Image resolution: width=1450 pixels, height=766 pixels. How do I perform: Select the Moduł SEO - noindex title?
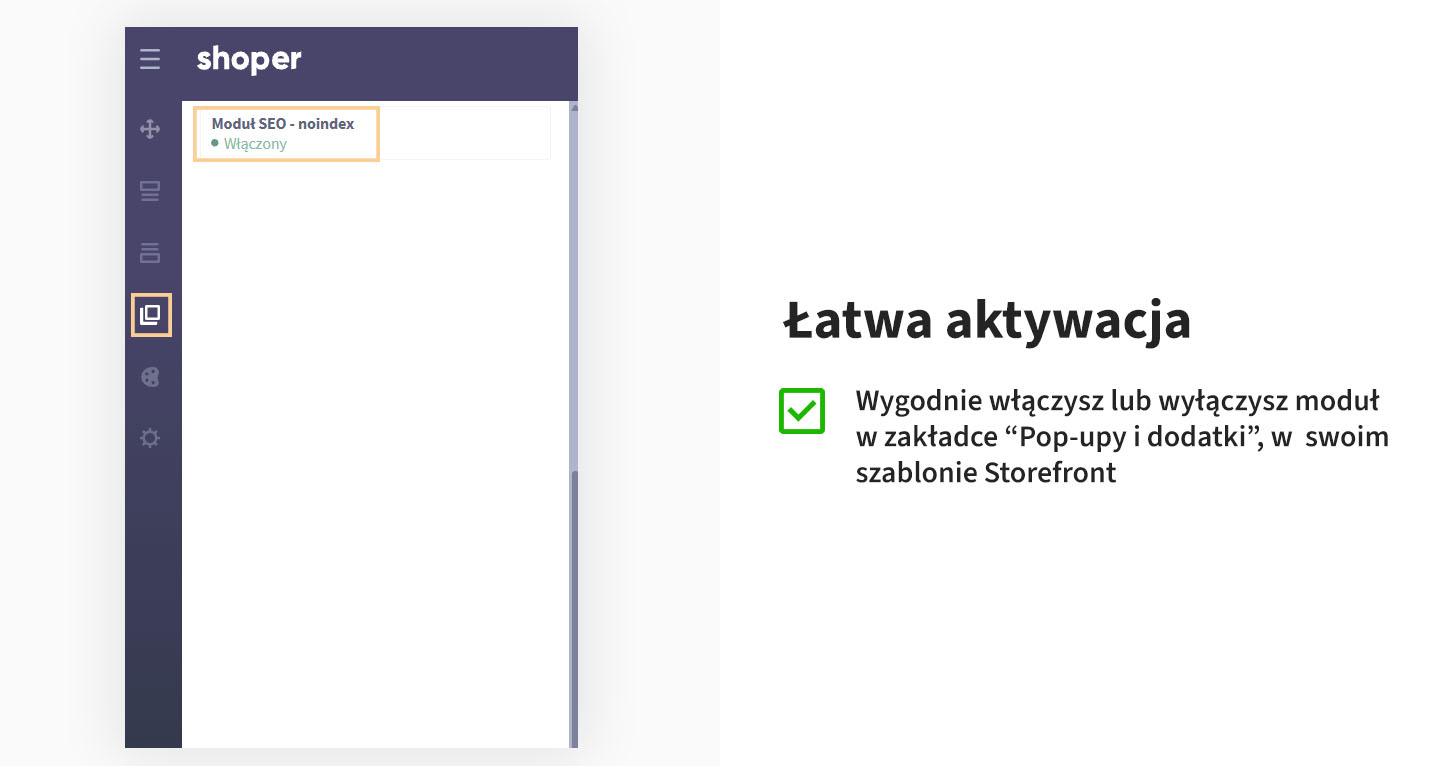[x=283, y=124]
